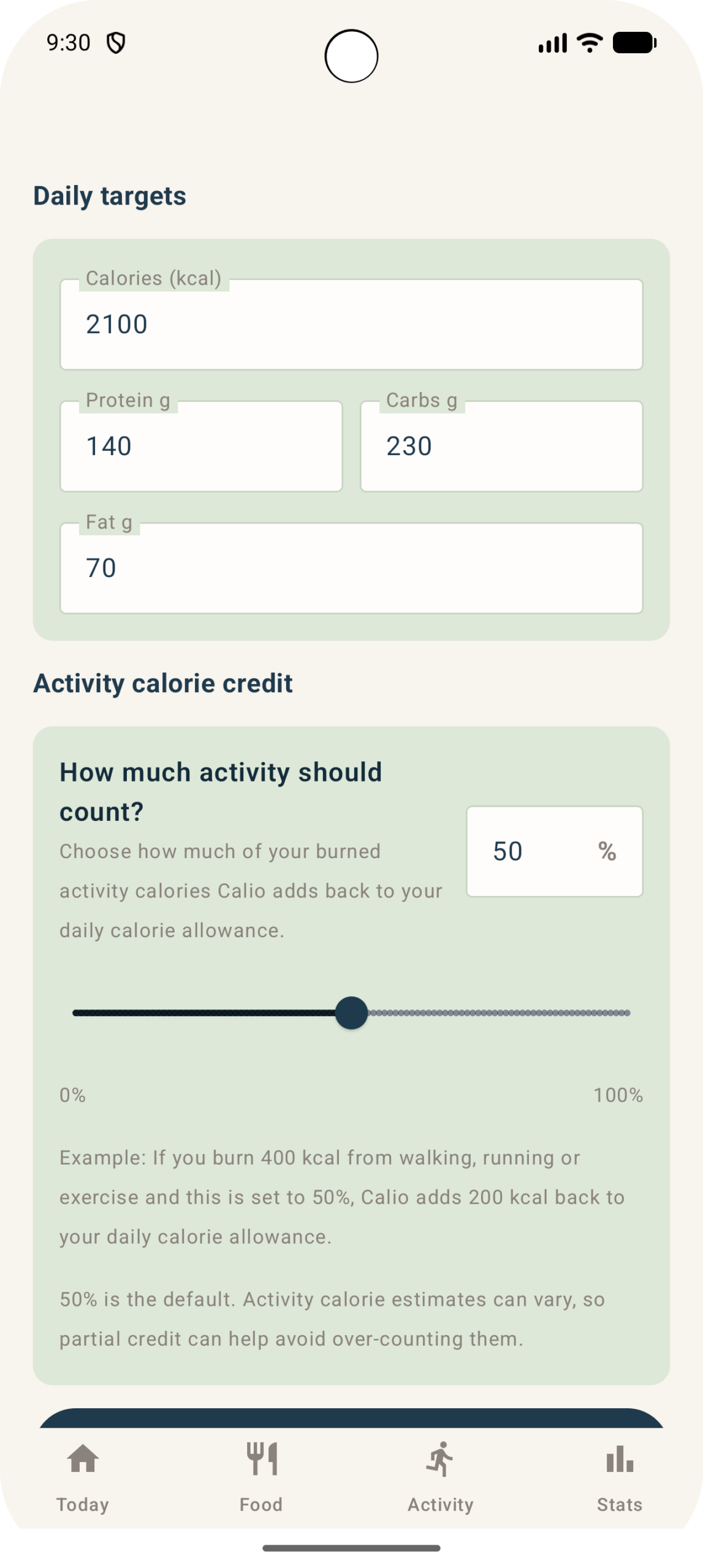Tap the battery status icon
703x1568 pixels.
pos(634,43)
